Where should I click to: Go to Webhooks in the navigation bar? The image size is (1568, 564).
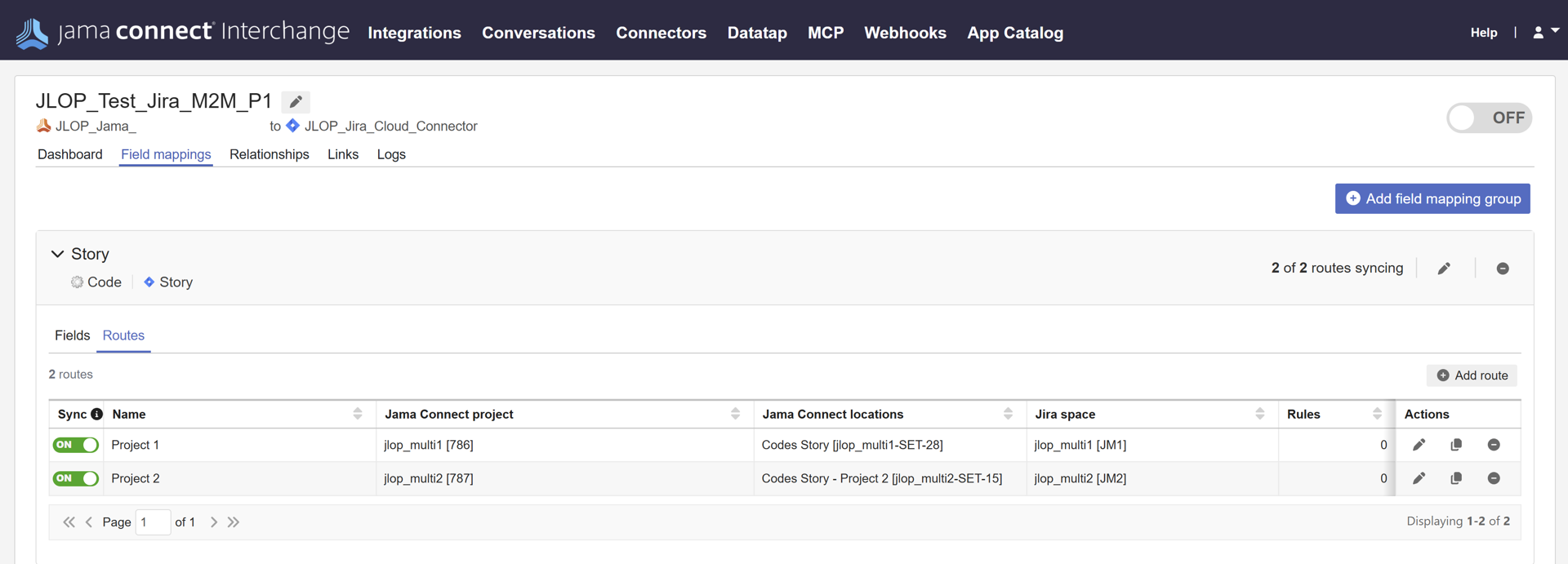[x=905, y=33]
